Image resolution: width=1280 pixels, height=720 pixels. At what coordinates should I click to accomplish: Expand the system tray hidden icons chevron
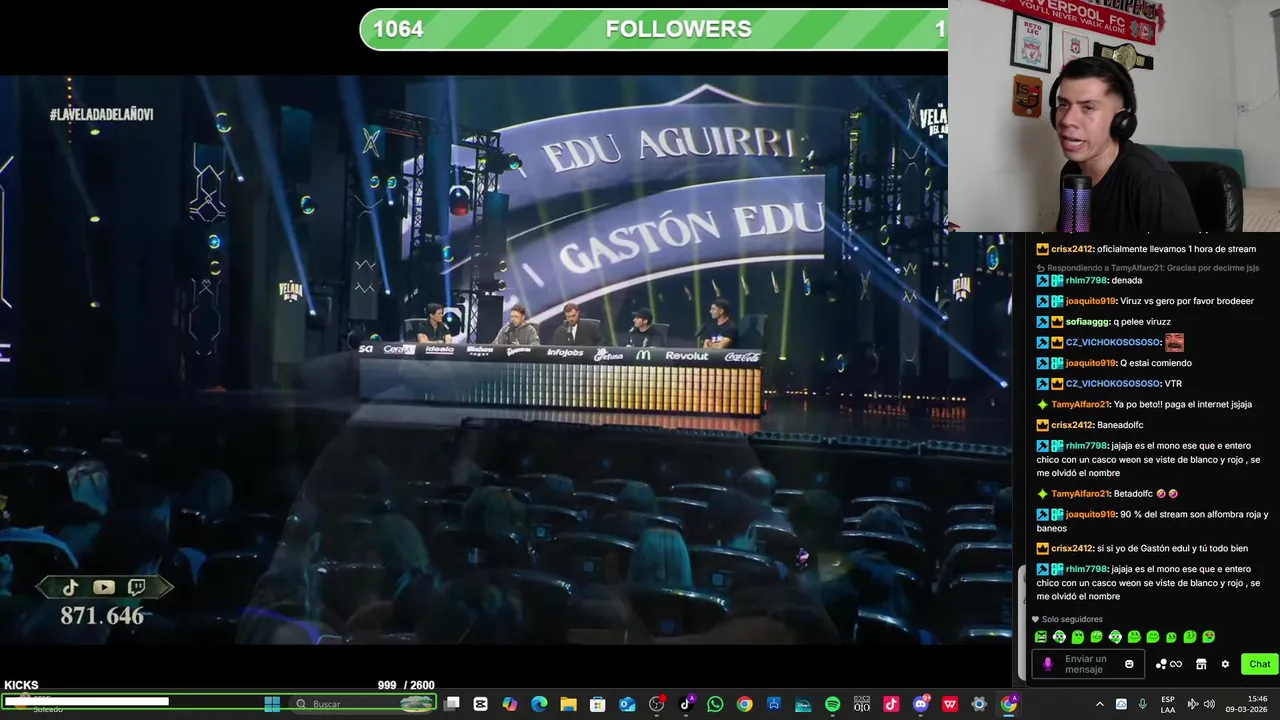click(x=1100, y=704)
